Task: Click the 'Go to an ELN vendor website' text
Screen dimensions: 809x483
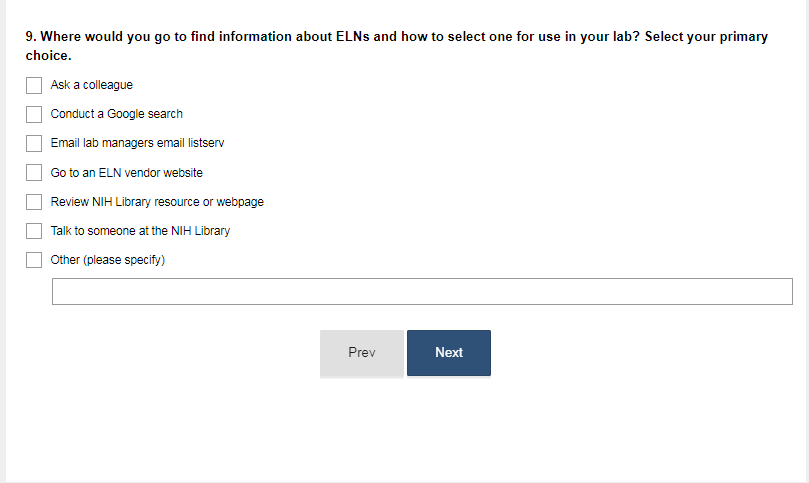Action: [126, 173]
